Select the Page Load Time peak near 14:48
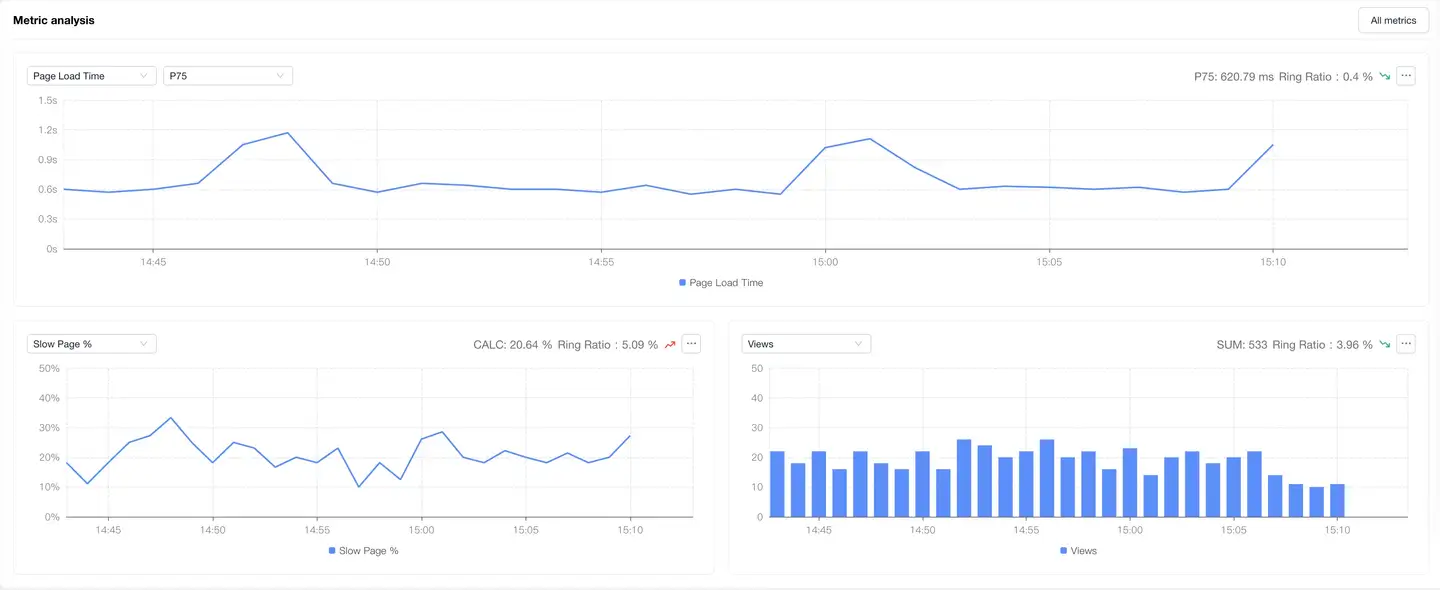This screenshot has height=590, width=1440. tap(287, 133)
